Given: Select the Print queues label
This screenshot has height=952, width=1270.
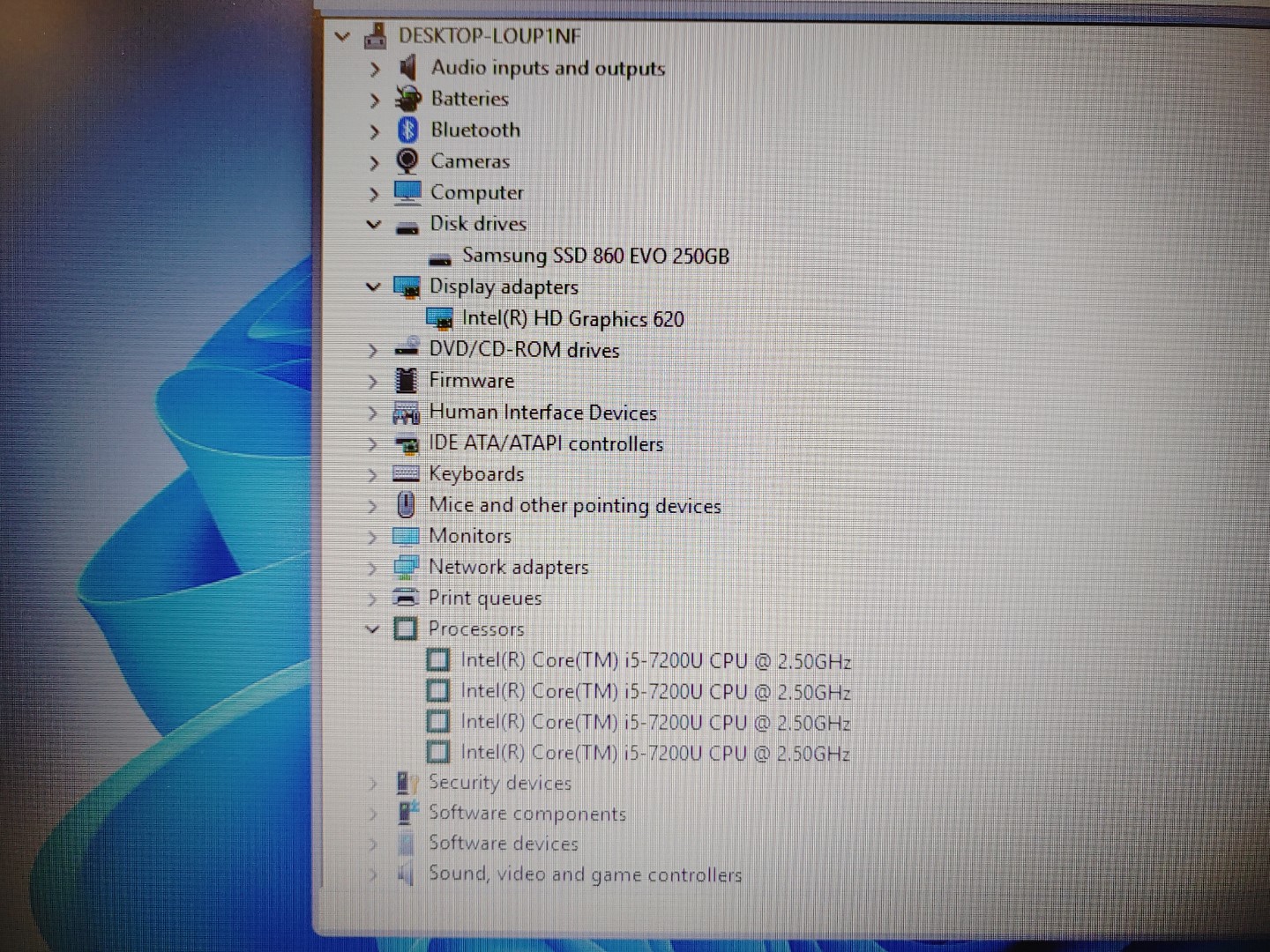Looking at the screenshot, I should [485, 598].
